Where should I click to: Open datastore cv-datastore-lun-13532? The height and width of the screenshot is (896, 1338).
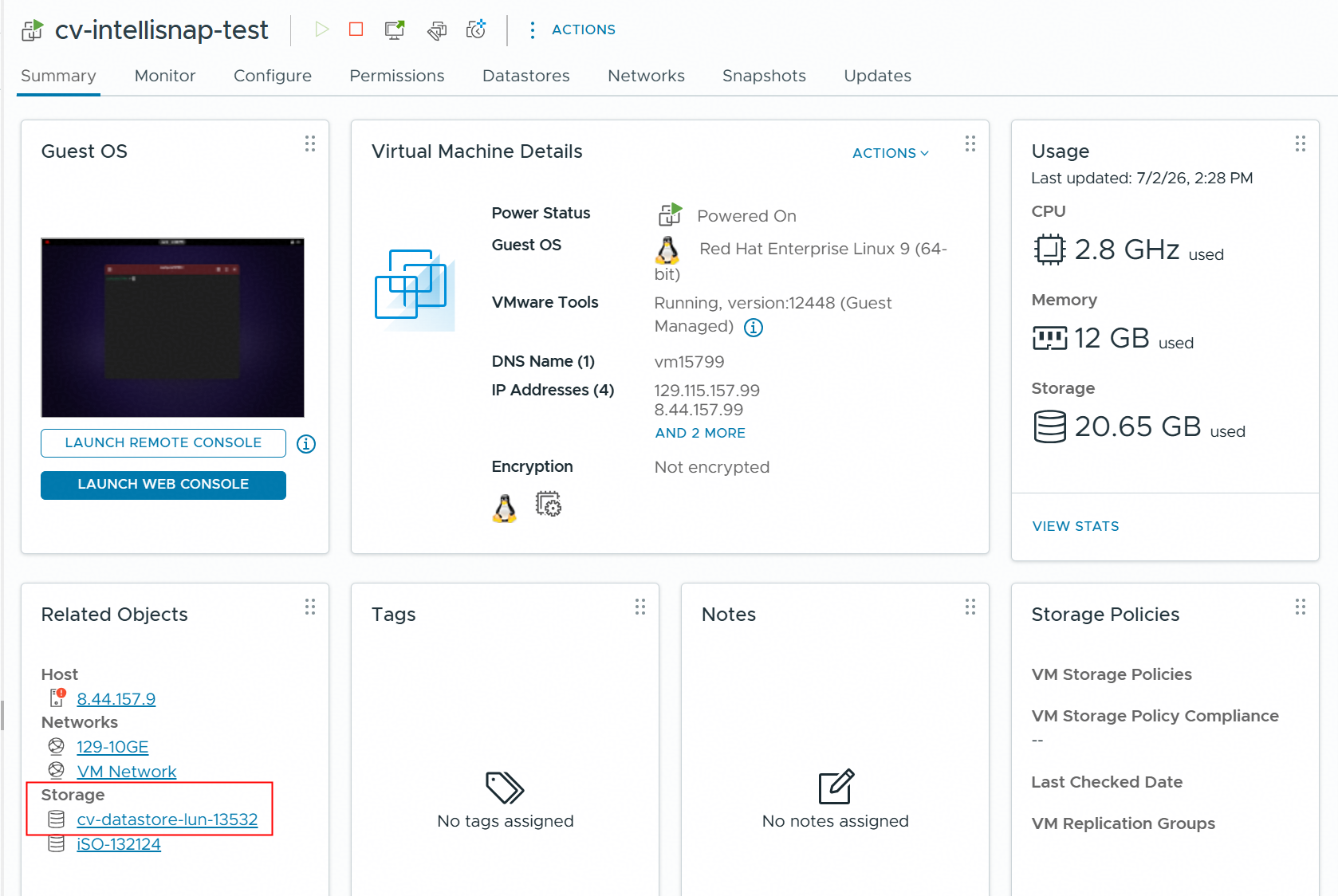[x=167, y=819]
